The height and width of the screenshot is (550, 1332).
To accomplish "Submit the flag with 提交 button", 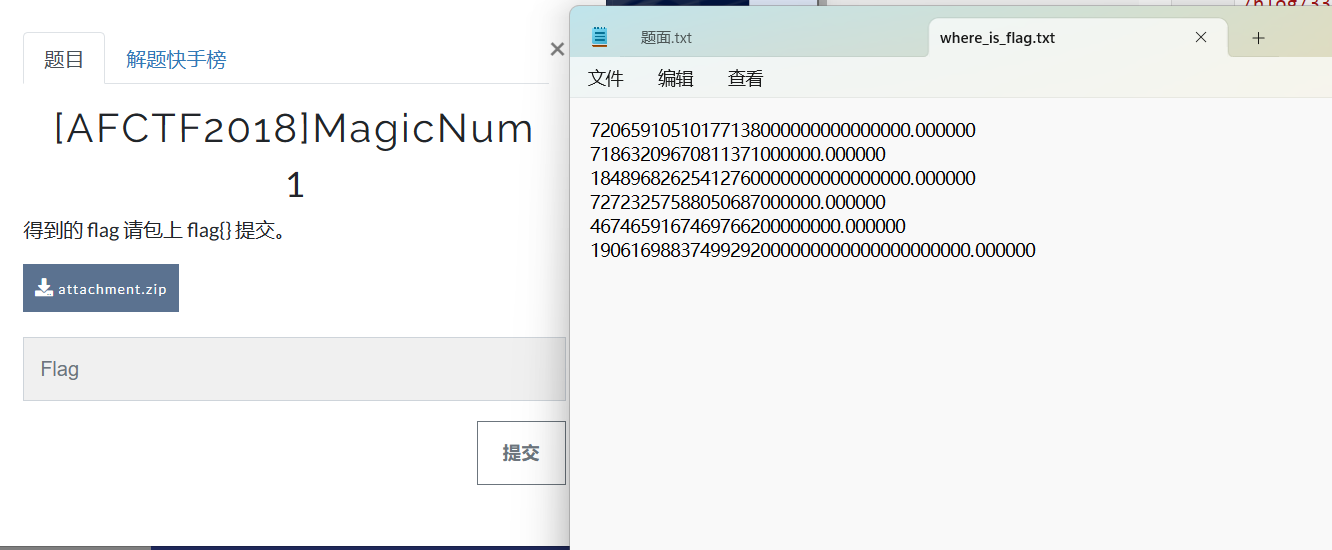I will coord(521,453).
